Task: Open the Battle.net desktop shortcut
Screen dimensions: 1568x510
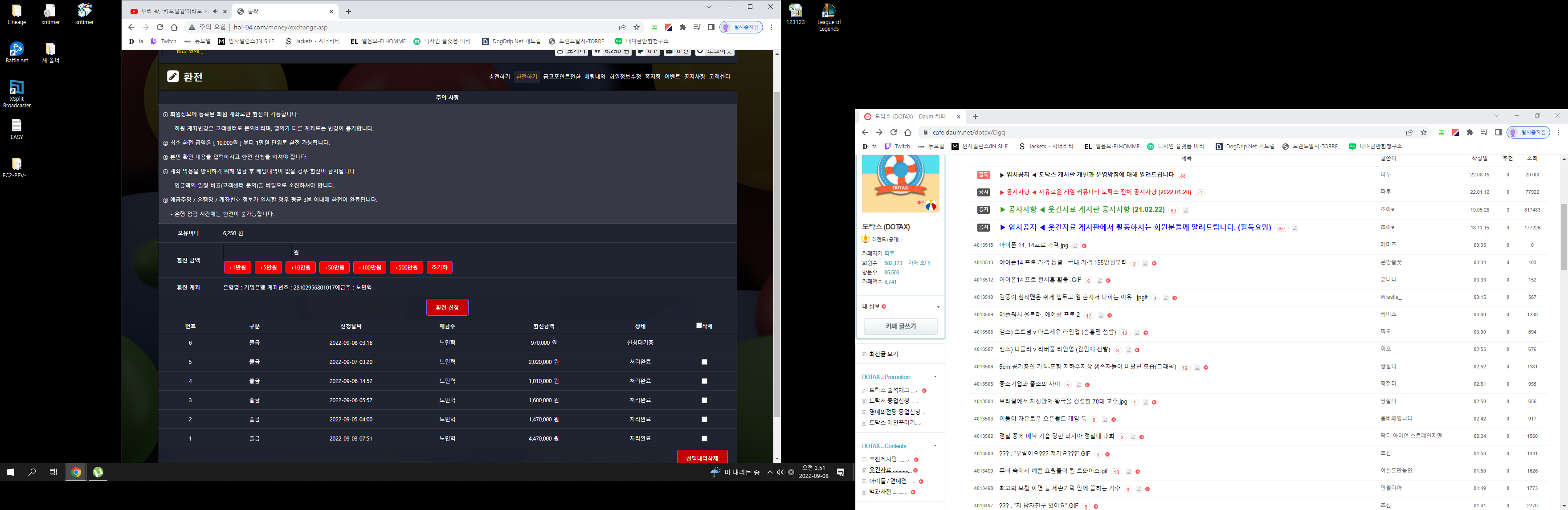Action: point(17,53)
